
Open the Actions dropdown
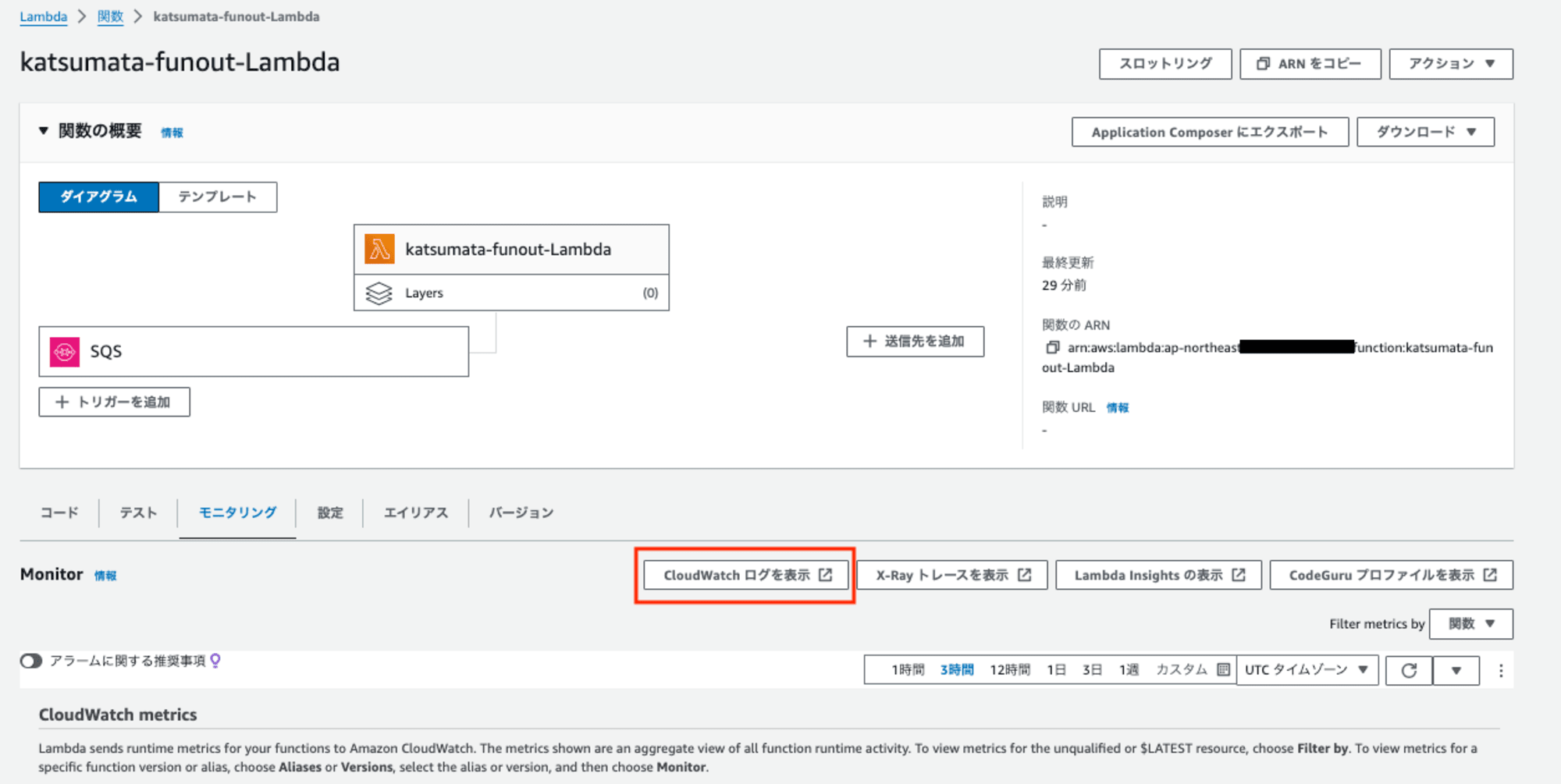[x=1451, y=64]
